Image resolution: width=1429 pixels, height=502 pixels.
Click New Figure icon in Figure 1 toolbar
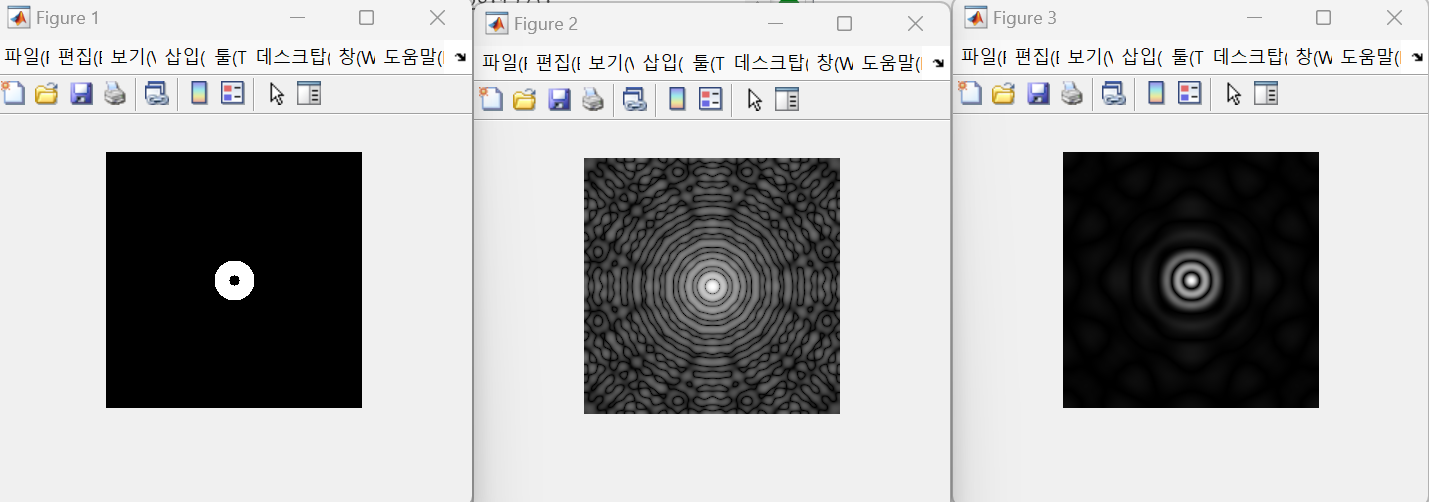coord(13,94)
